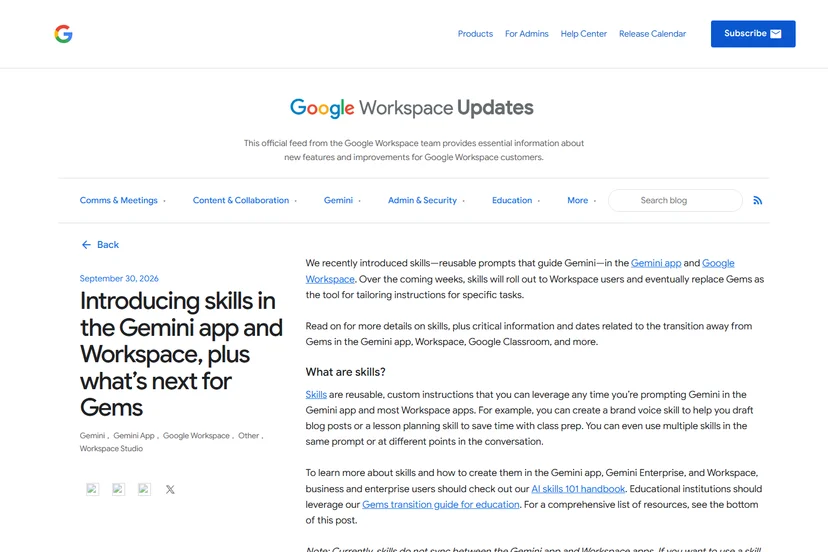Go back using the Back link
828x552 pixels.
point(100,245)
